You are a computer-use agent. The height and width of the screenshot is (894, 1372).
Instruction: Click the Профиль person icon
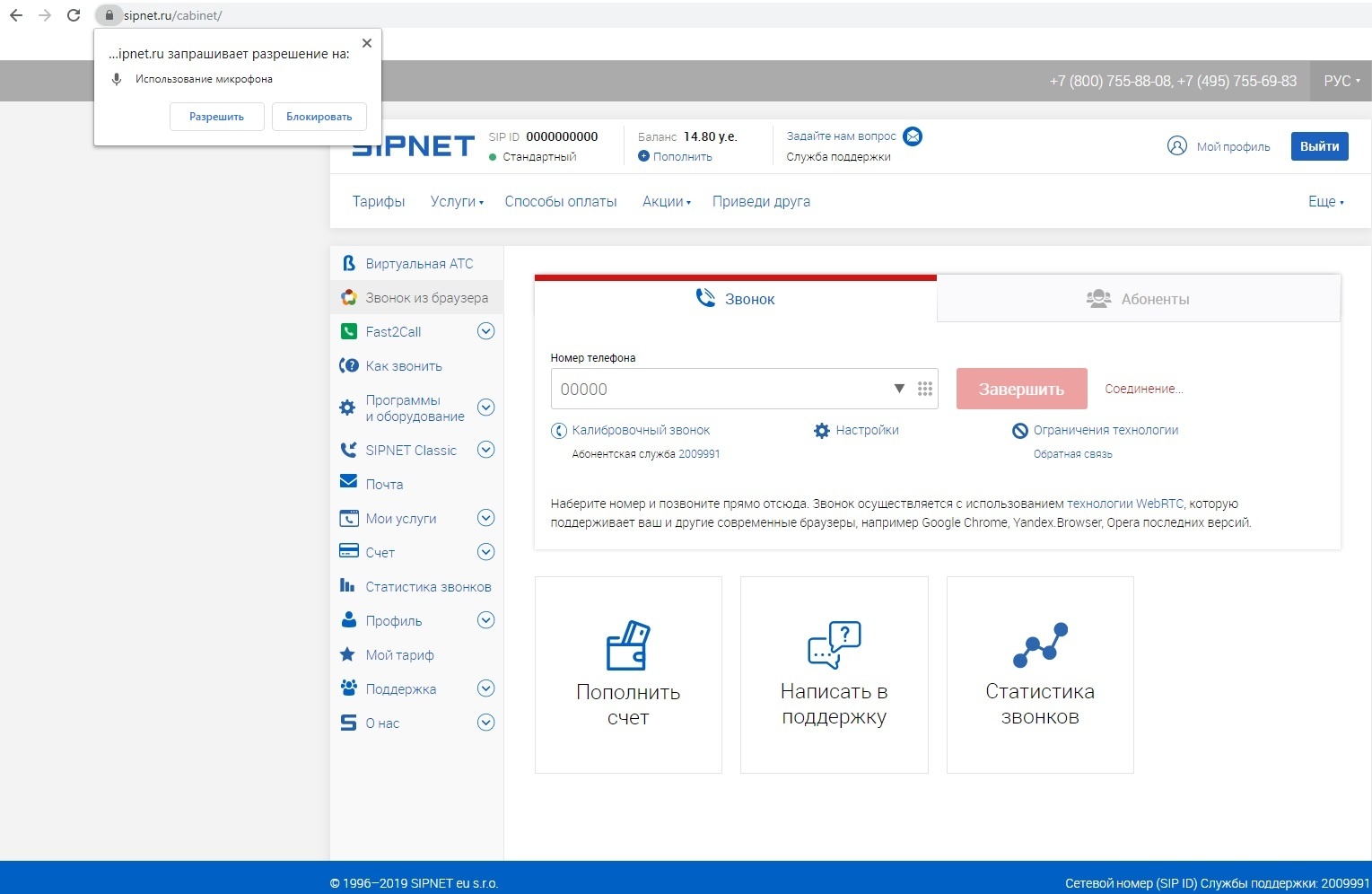coord(348,619)
